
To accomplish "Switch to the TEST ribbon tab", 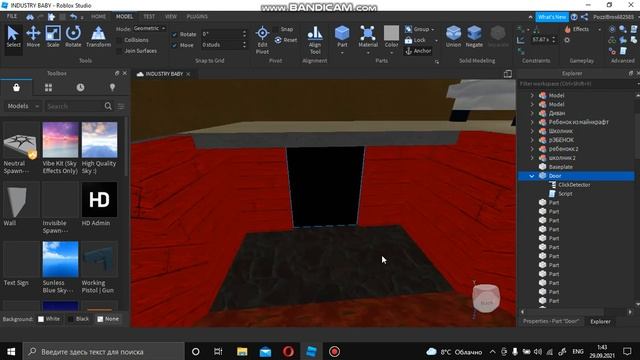I will click(x=149, y=16).
